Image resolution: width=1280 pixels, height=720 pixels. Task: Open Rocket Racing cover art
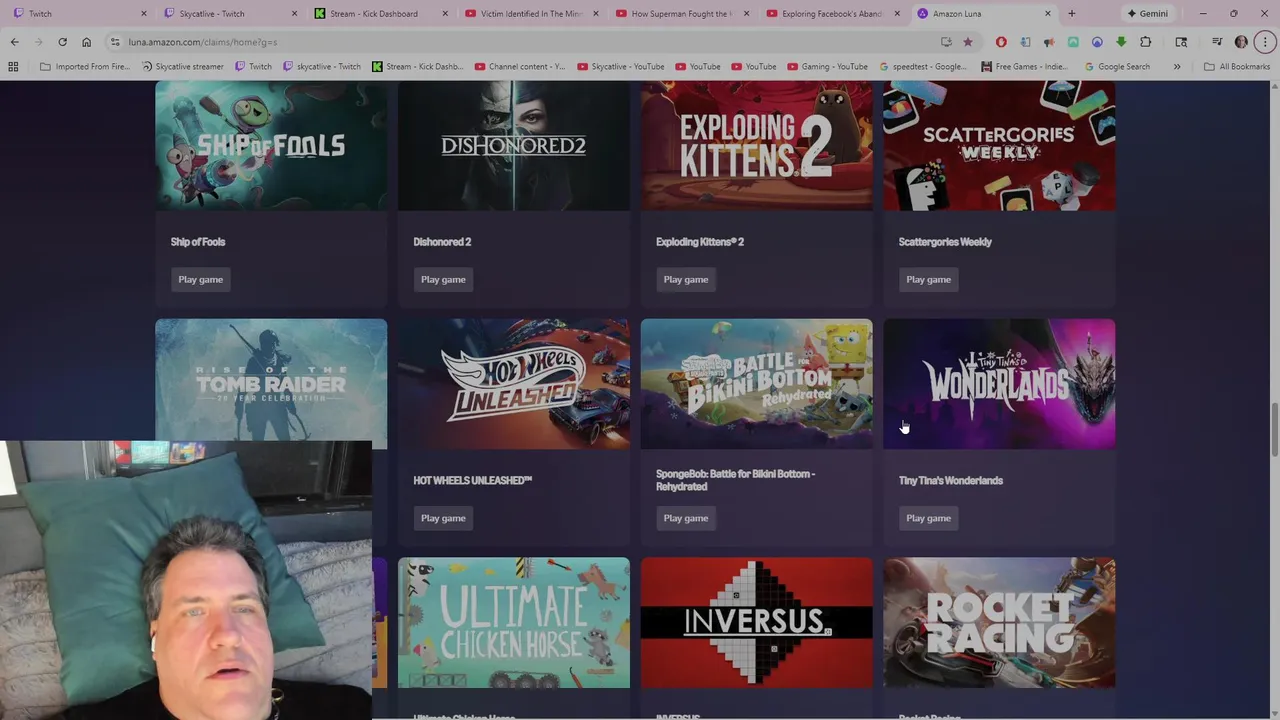999,623
